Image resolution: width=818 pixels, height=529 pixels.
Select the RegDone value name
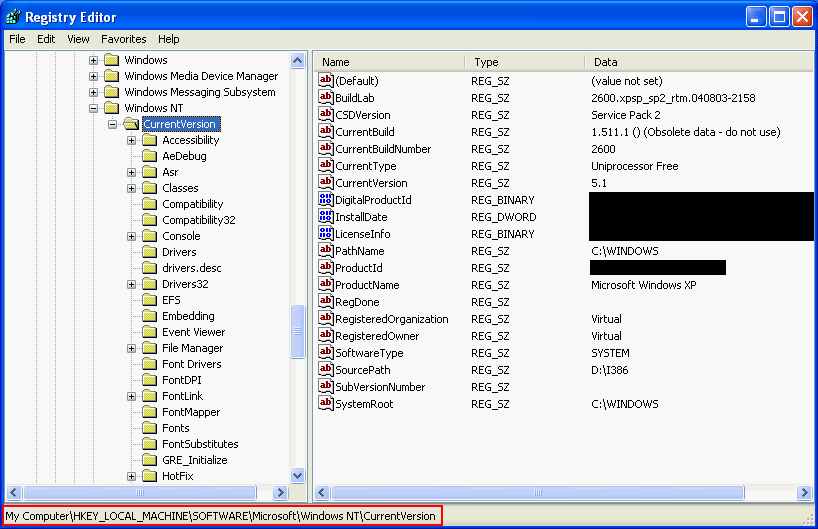(x=357, y=302)
